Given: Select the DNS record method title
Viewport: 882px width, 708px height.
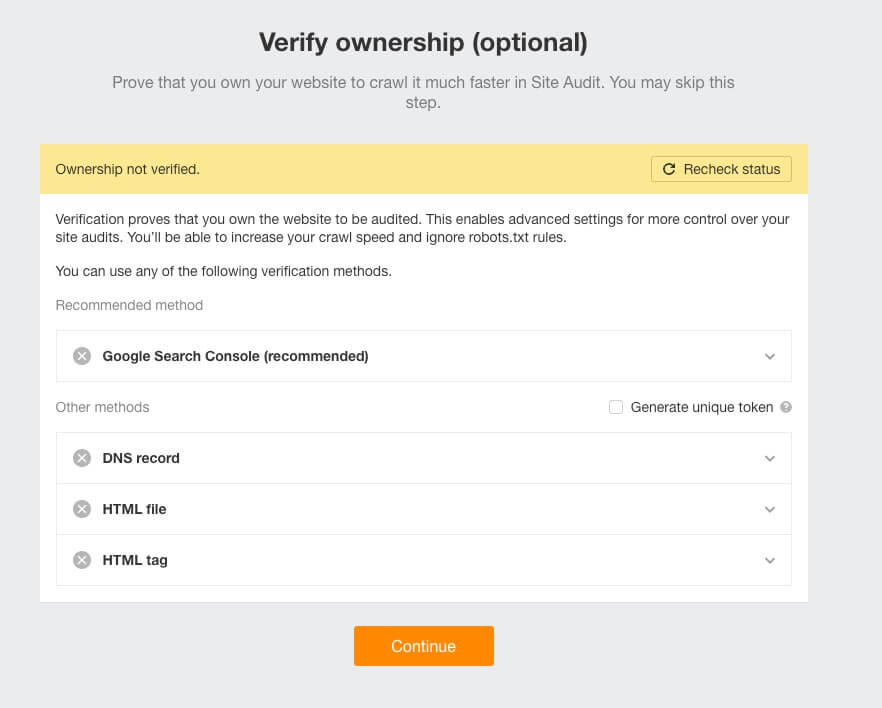Looking at the screenshot, I should pyautogui.click(x=141, y=458).
